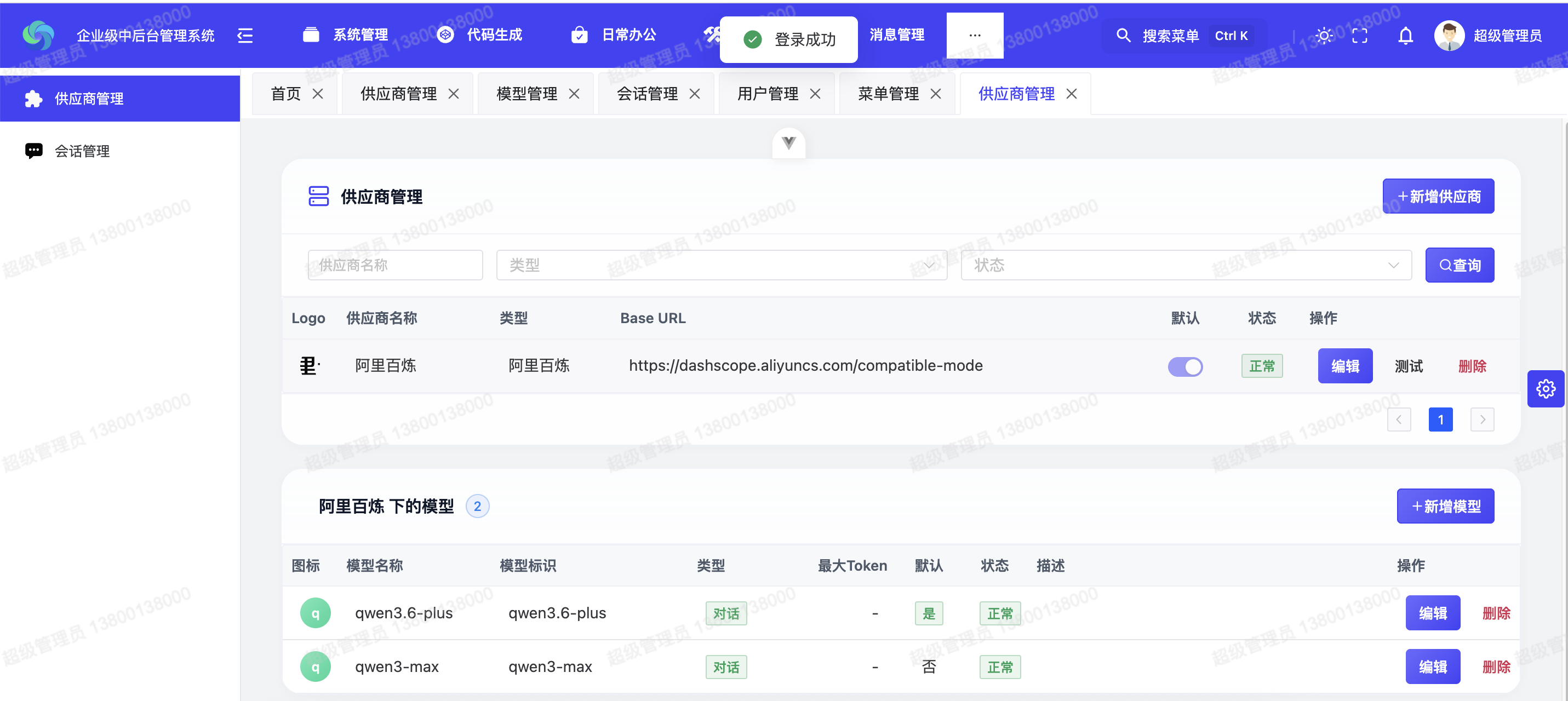
Task: Open notifications bell
Action: 1405,35
